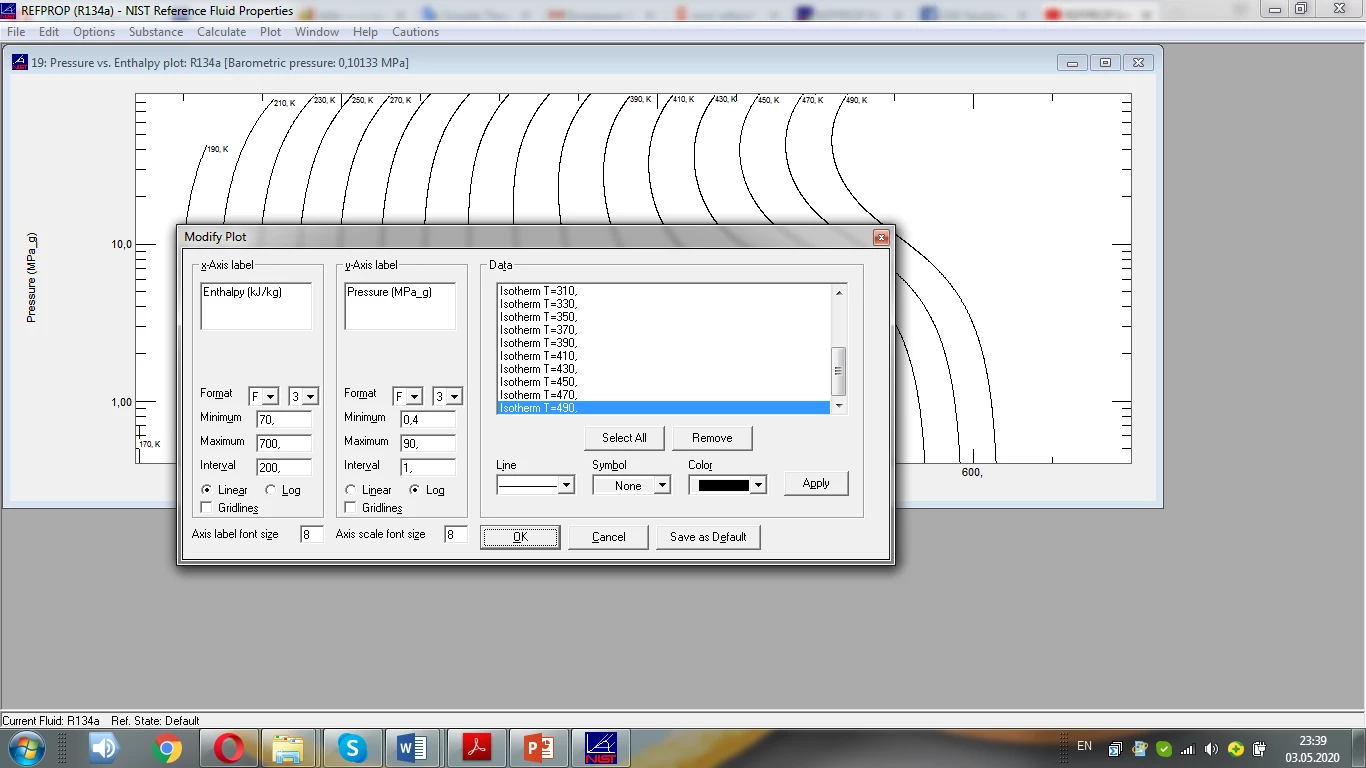Open Skype from the taskbar
This screenshot has width=1366, height=768.
coord(352,748)
